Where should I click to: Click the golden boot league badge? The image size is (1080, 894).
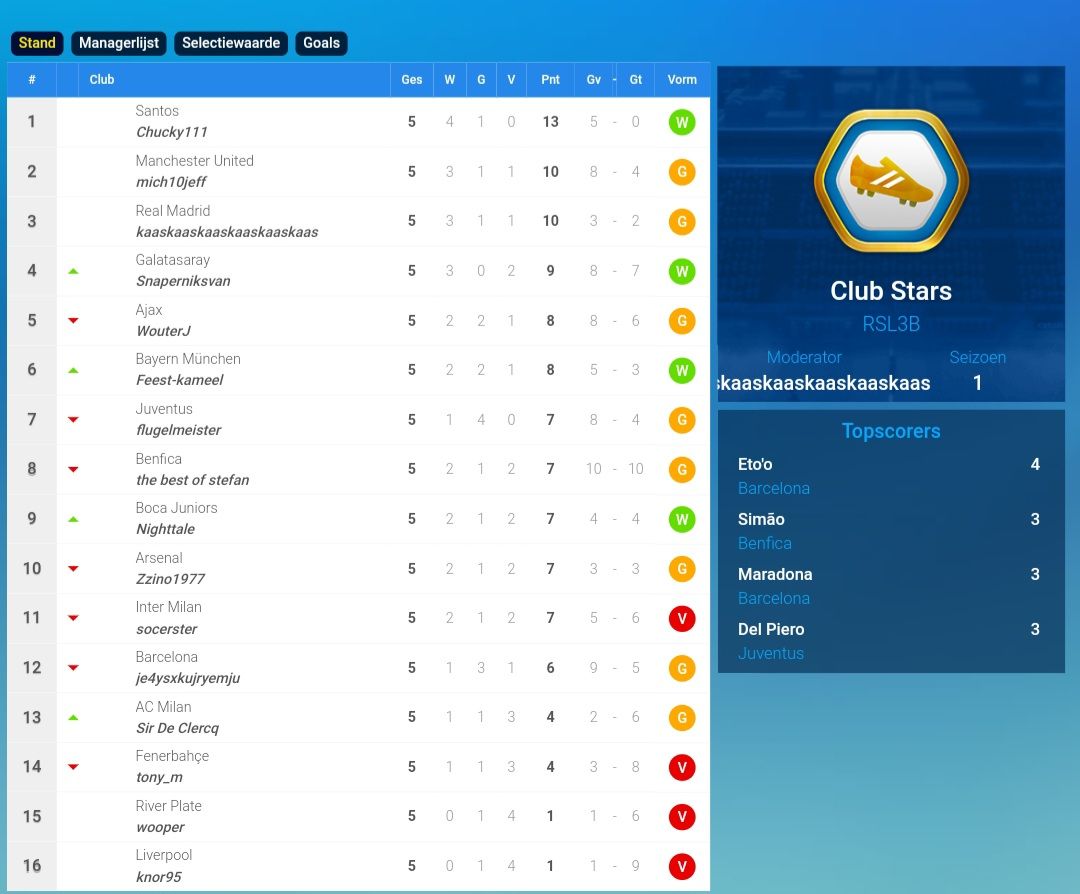(891, 181)
